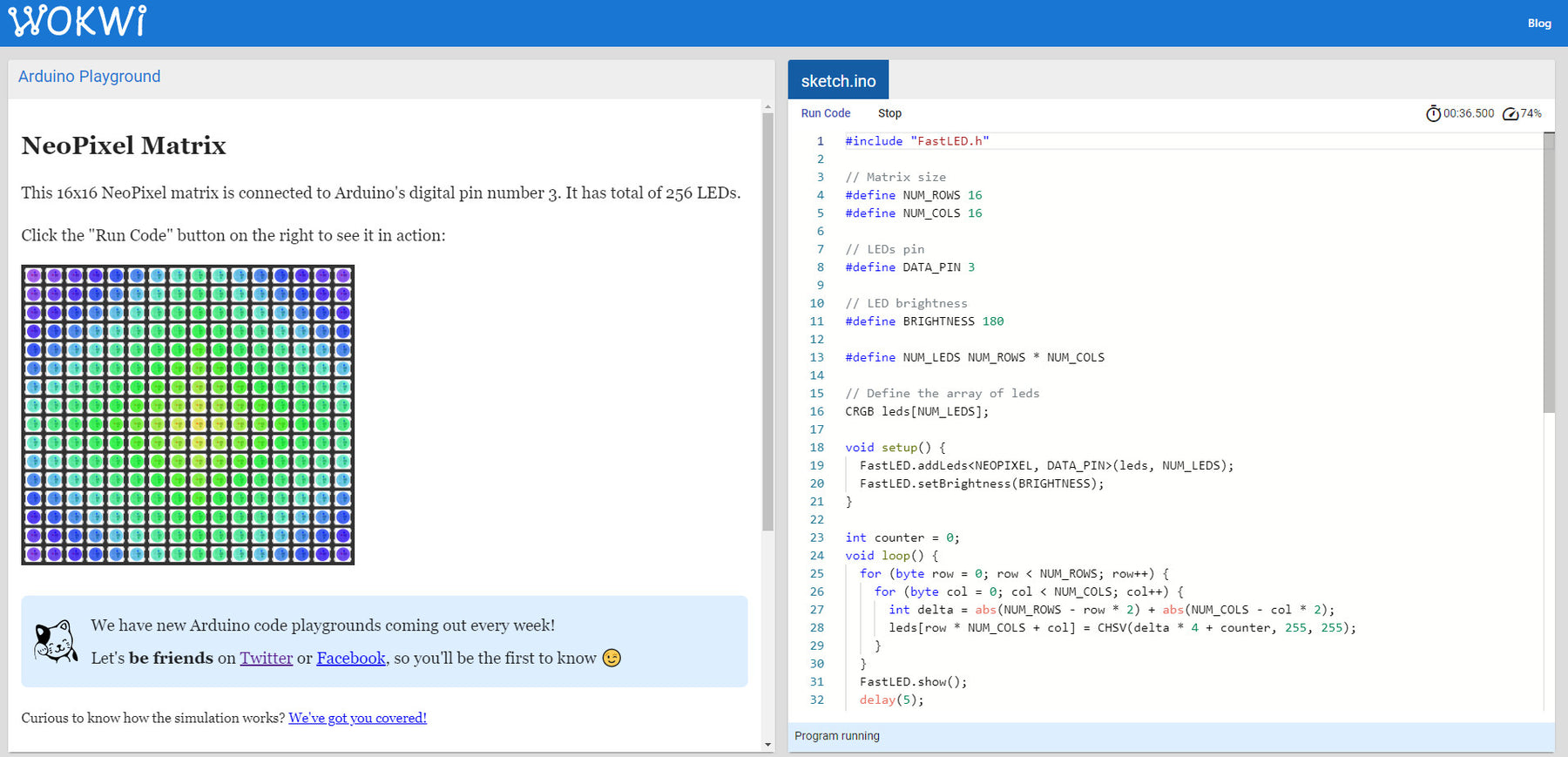This screenshot has height=757, width=1568.
Task: Open the Blog page
Action: [1538, 24]
